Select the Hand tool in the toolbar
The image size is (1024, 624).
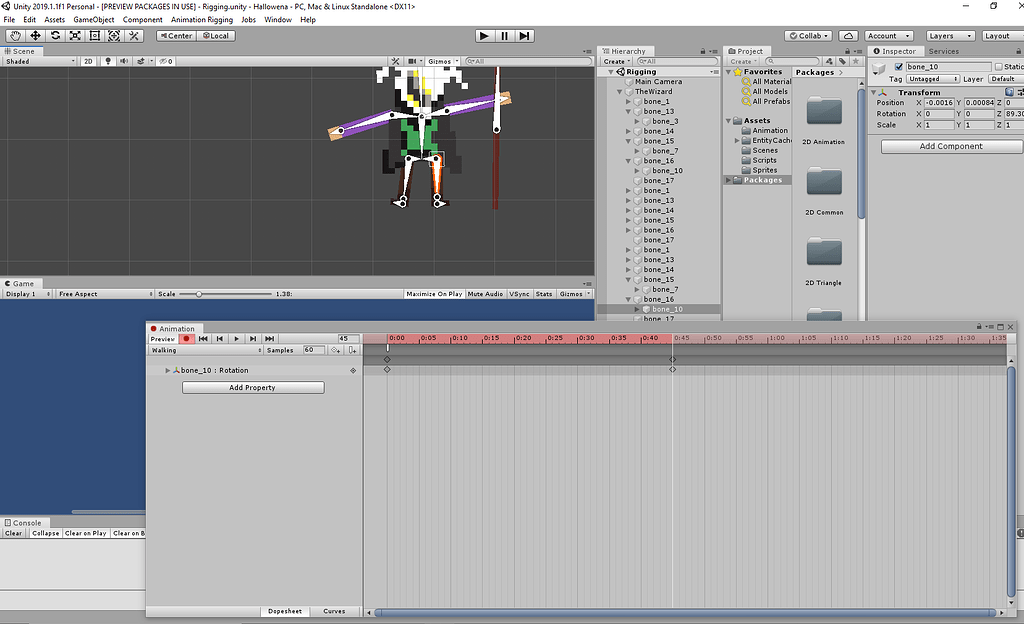pos(15,35)
